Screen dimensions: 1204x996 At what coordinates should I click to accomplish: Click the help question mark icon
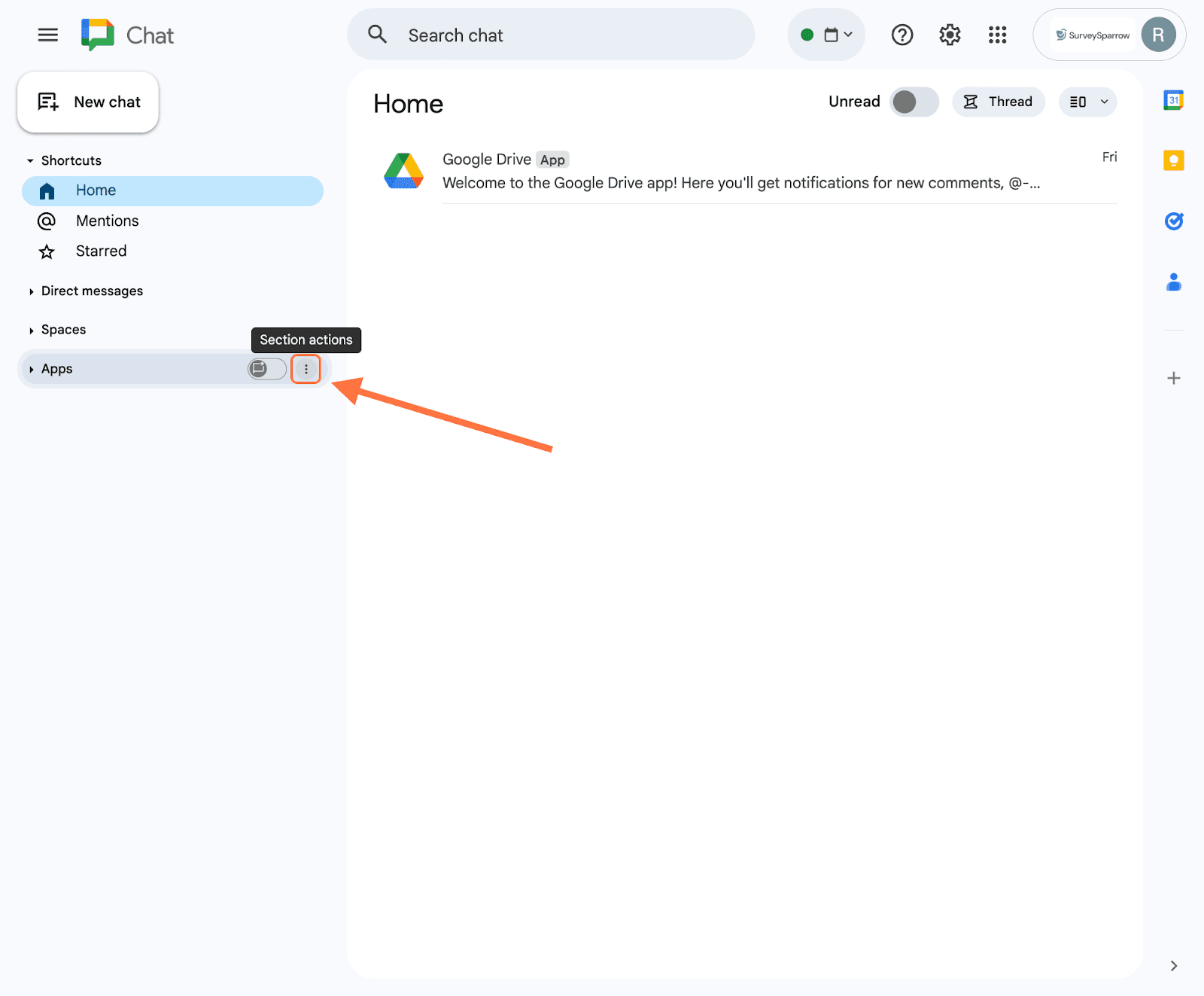tap(901, 35)
